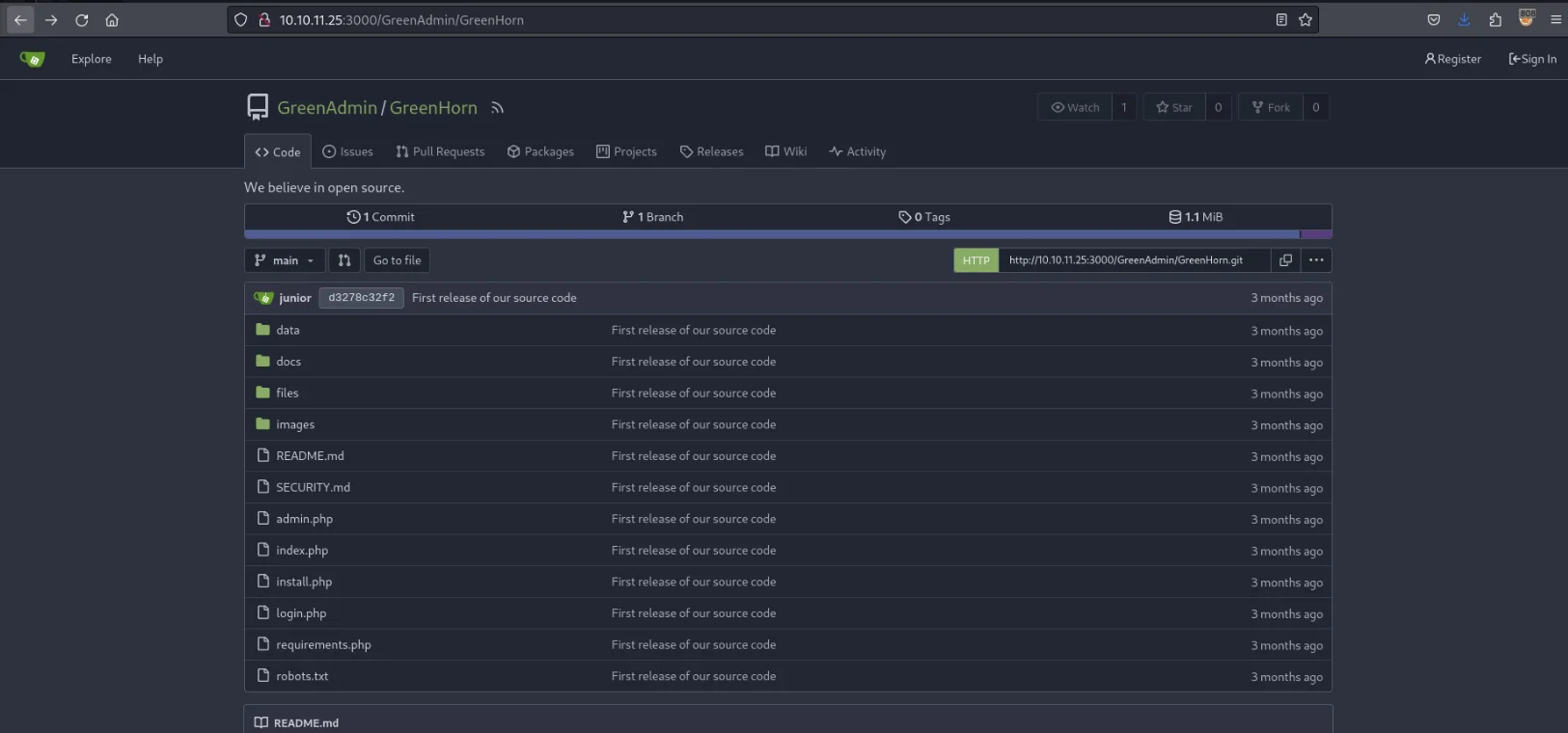
Task: Expand the main branch dropdown
Action: coord(284,260)
